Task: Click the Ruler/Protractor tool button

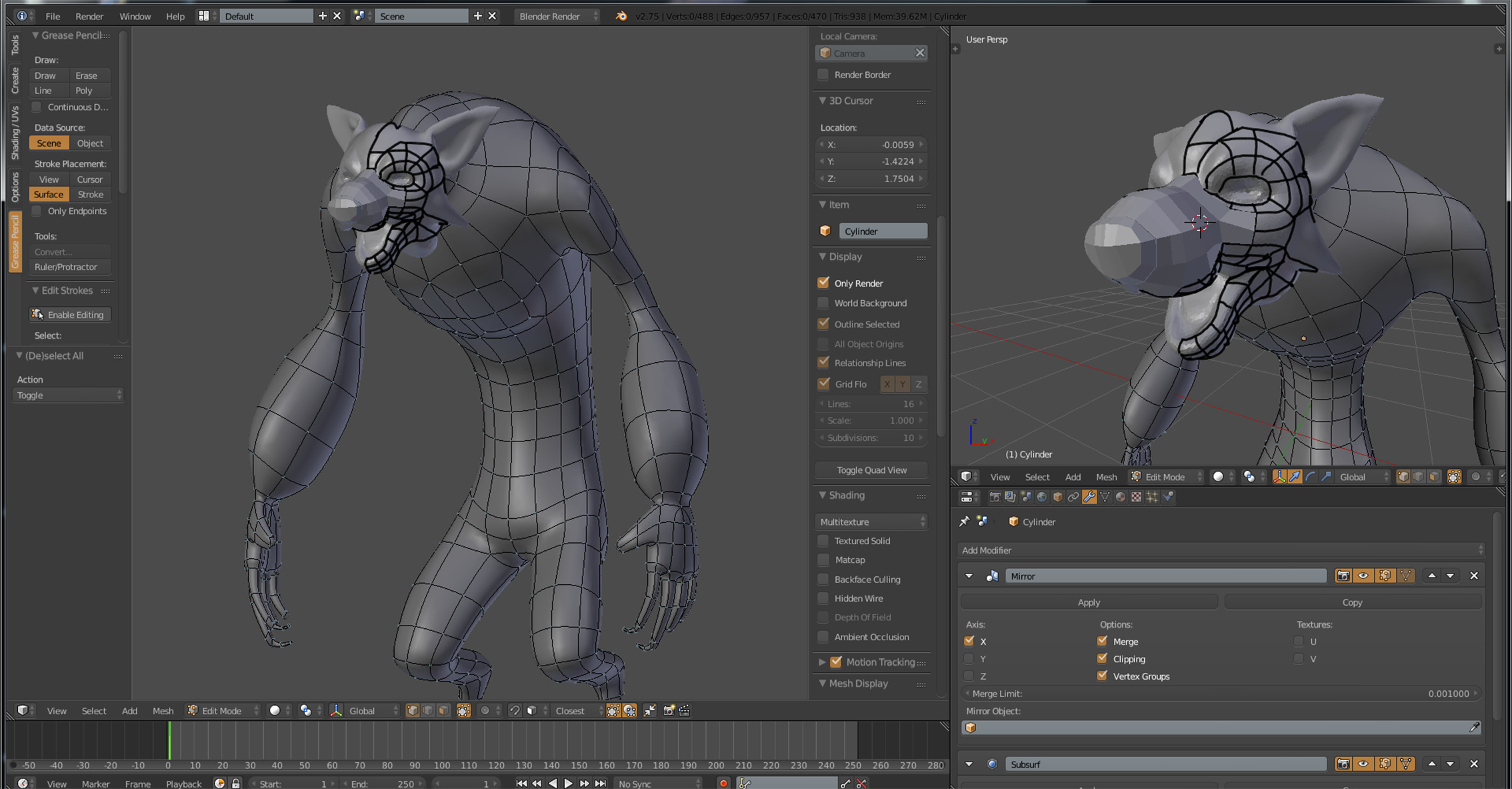Action: 70,267
